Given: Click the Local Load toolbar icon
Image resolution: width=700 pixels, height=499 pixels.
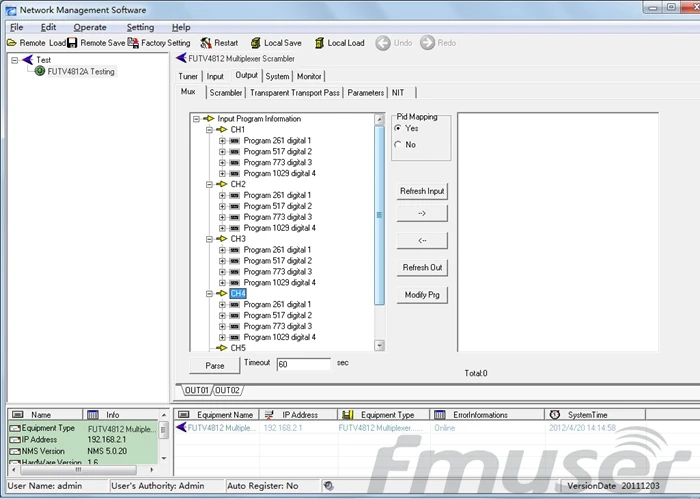Looking at the screenshot, I should (x=319, y=43).
